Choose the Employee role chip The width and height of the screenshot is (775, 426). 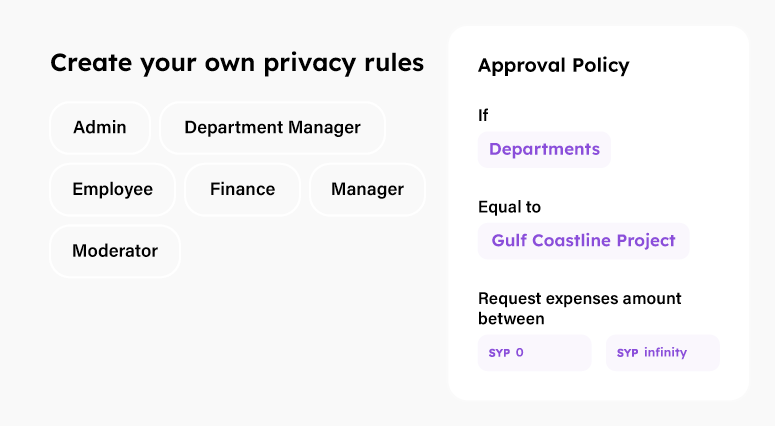[113, 190]
